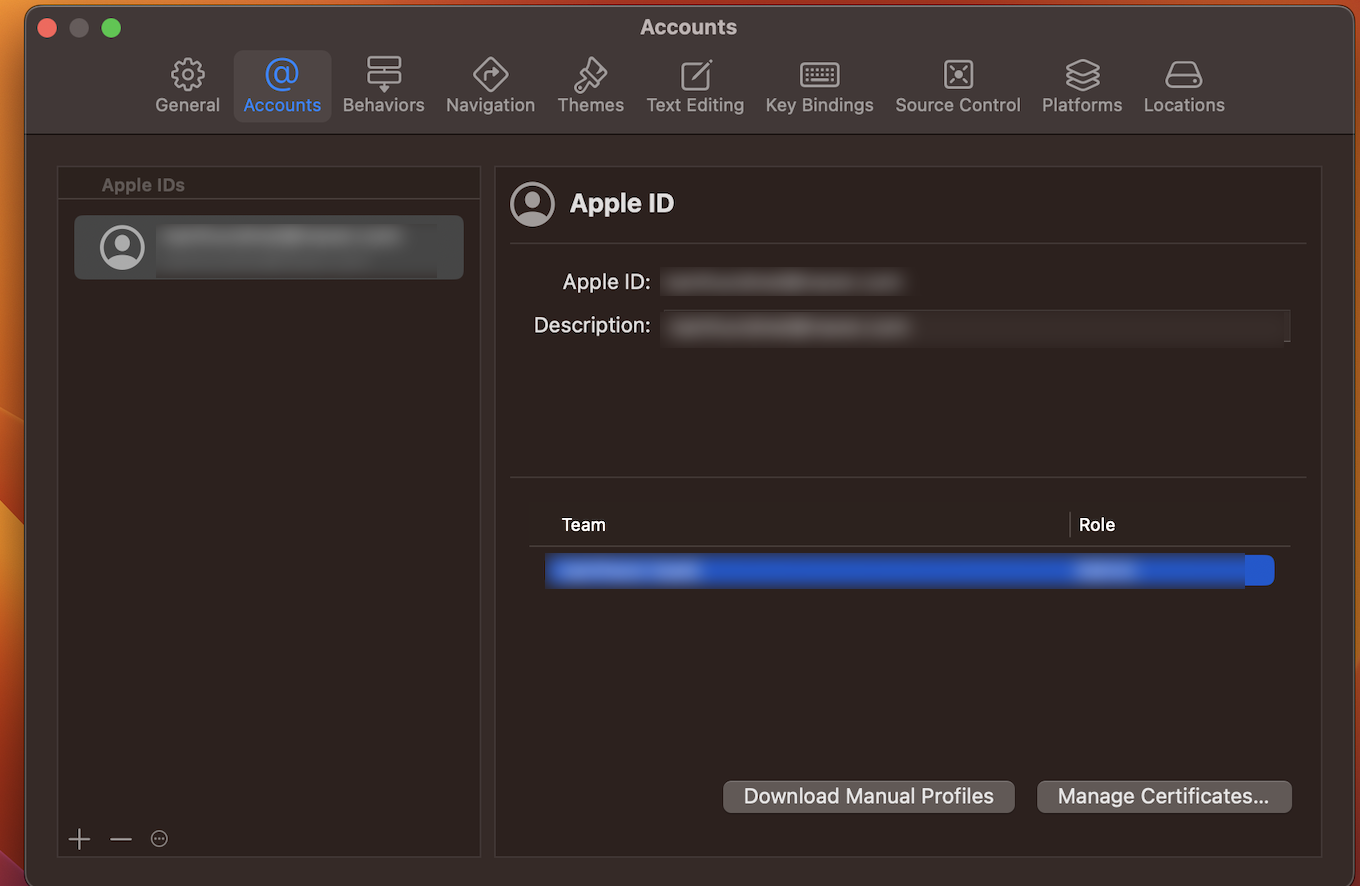
Task: Click Download Manual Profiles button
Action: (x=869, y=797)
